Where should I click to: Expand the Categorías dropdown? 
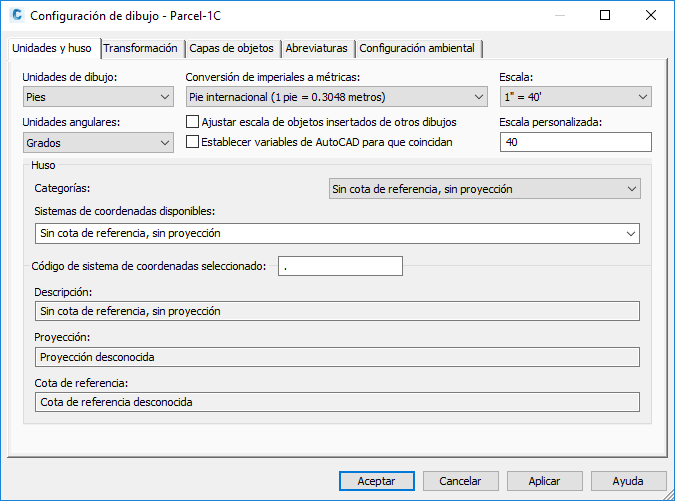[485, 189]
